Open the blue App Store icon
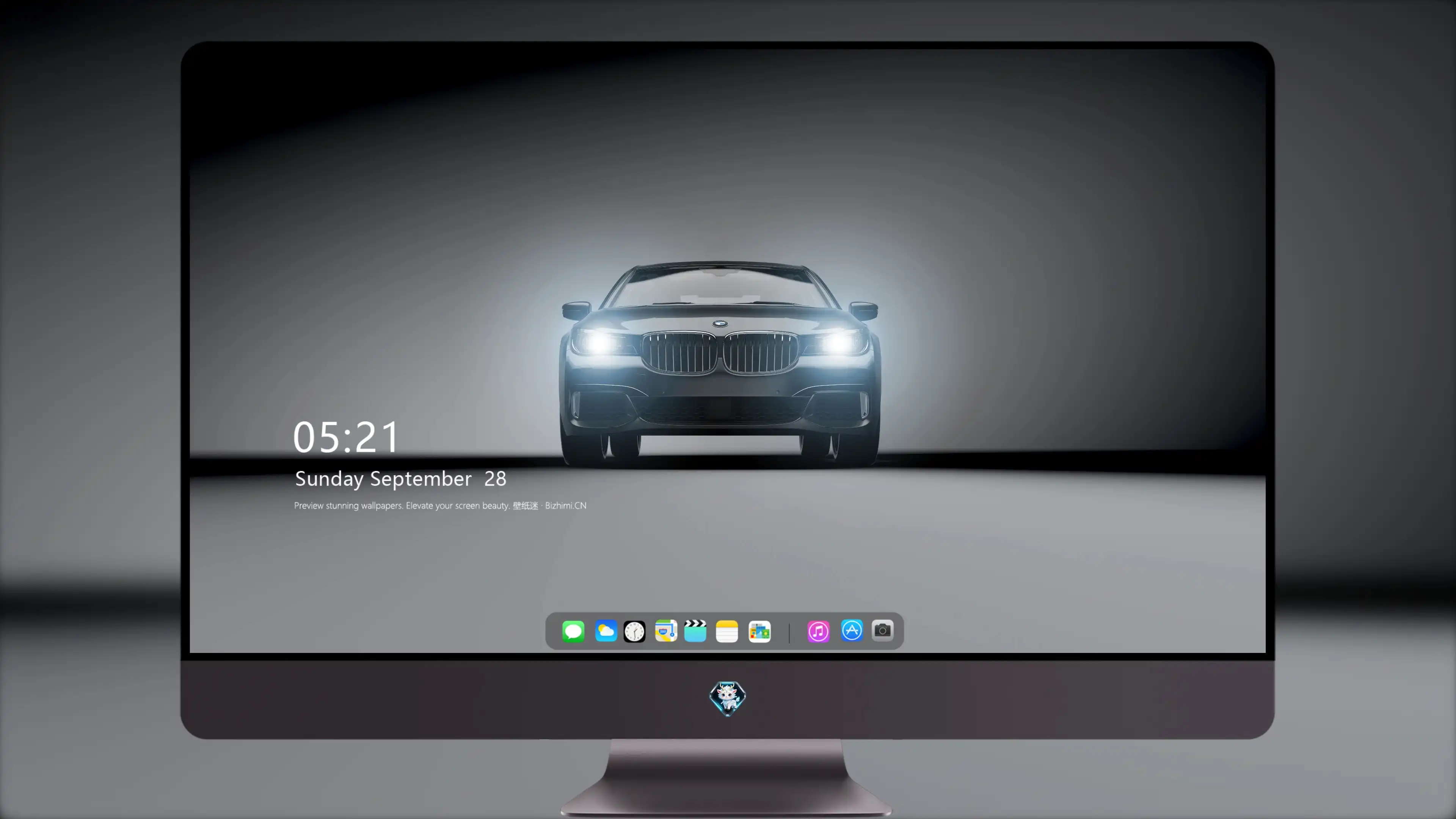Viewport: 1456px width, 819px height. tap(852, 630)
